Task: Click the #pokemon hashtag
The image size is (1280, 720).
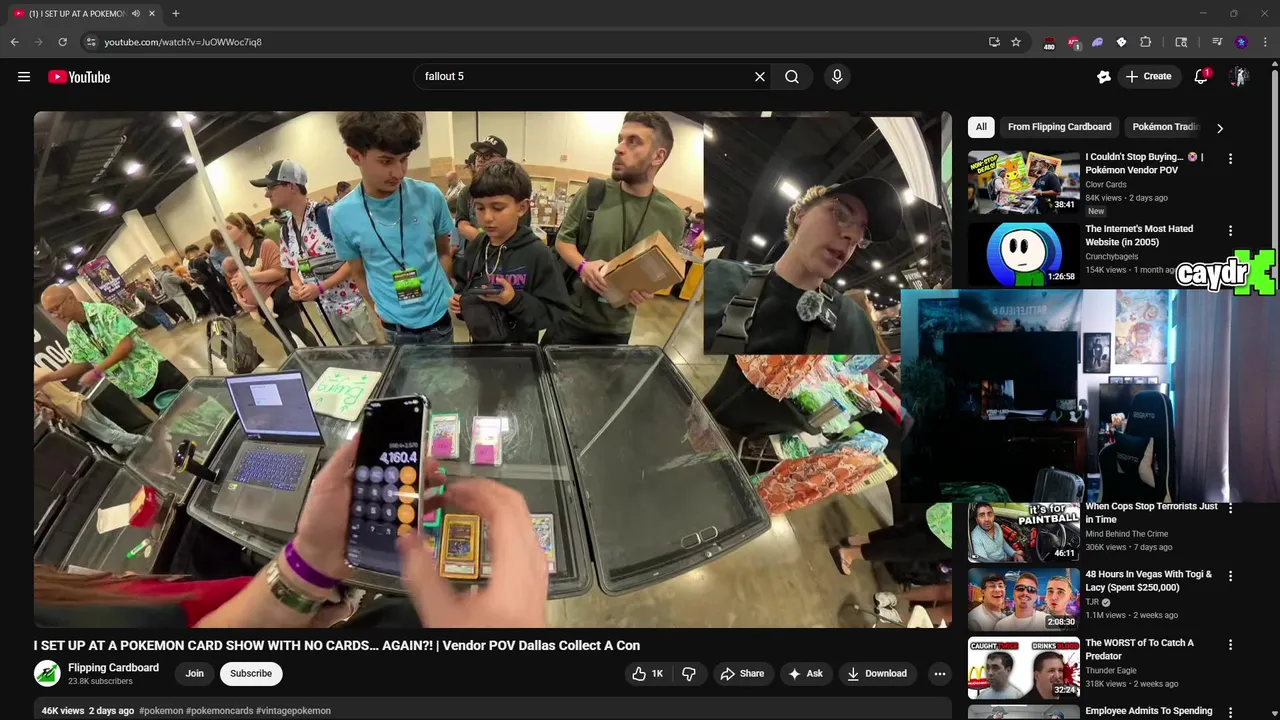Action: pyautogui.click(x=161, y=711)
